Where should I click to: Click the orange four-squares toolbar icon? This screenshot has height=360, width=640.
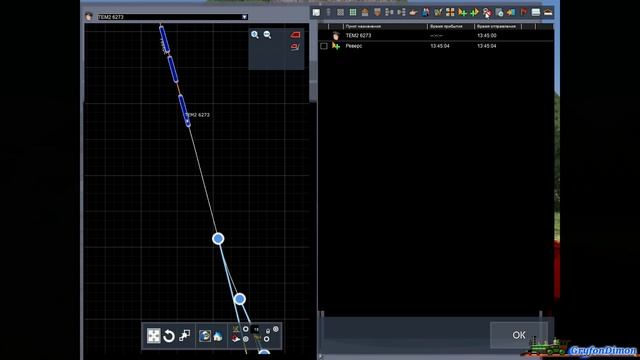click(450, 13)
